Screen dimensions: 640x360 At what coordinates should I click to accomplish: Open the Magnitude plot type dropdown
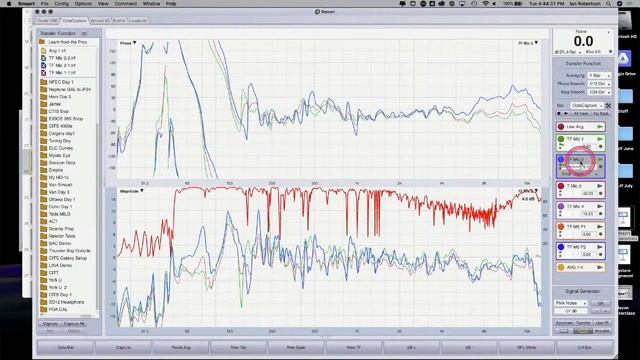pyautogui.click(x=131, y=191)
